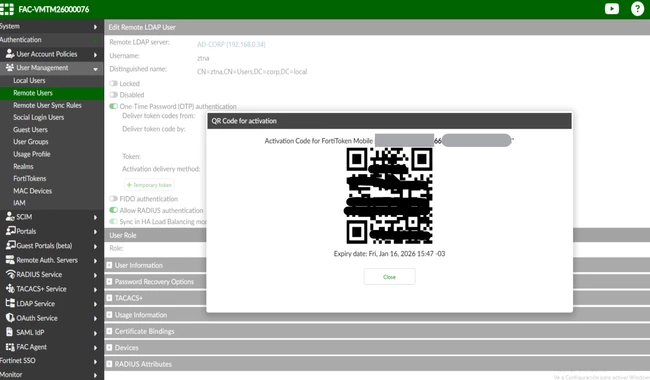Click the Remote Auth. Servers icon
The image size is (650, 380).
tap(10, 259)
